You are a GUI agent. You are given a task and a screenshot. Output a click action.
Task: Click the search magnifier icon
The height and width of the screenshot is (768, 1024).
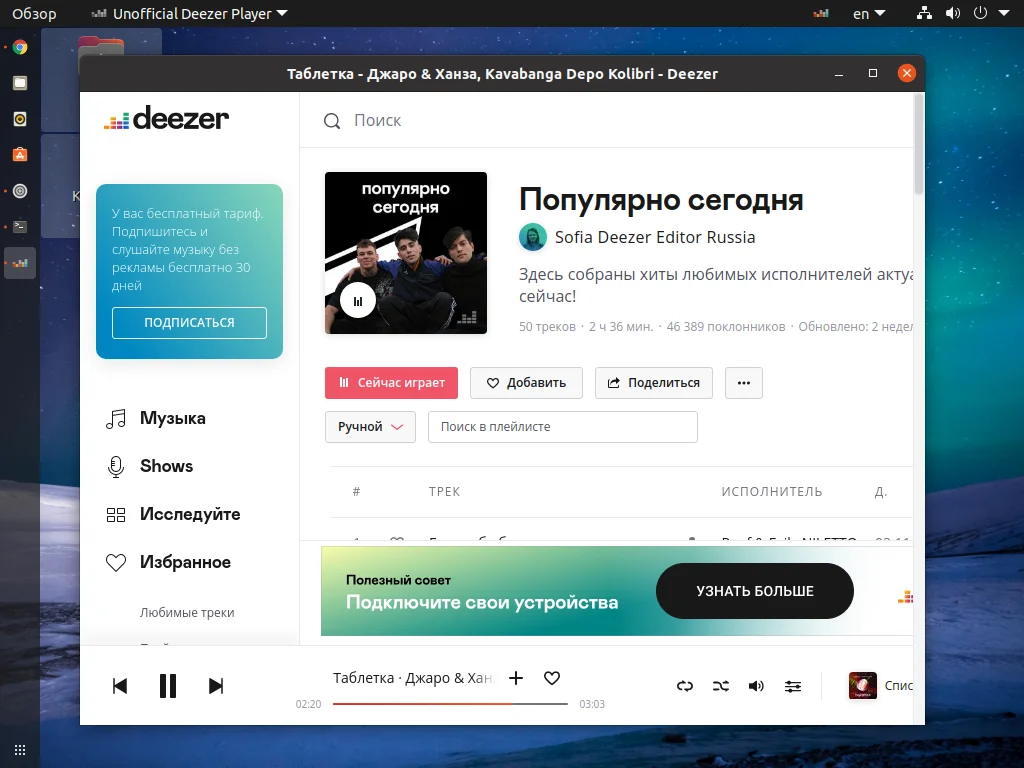(332, 121)
